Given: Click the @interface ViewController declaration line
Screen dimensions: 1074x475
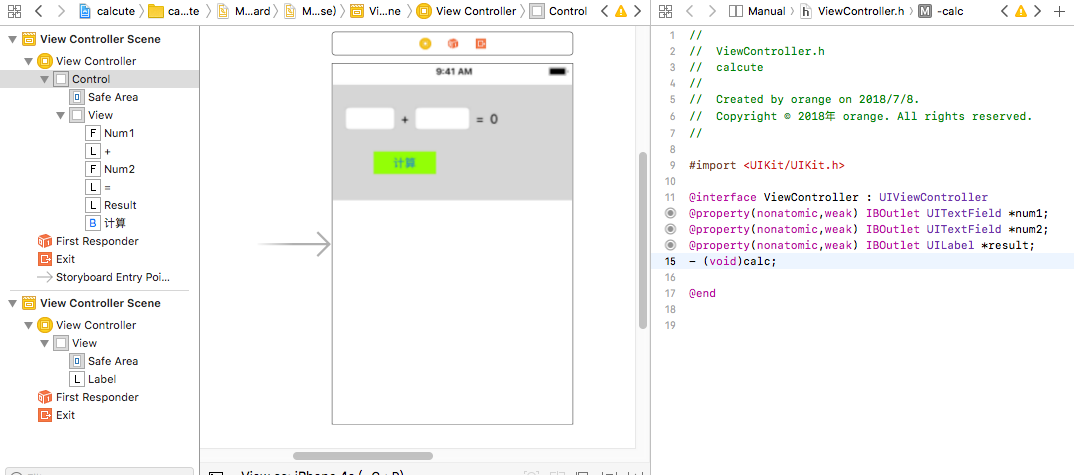Looking at the screenshot, I should click(838, 197).
